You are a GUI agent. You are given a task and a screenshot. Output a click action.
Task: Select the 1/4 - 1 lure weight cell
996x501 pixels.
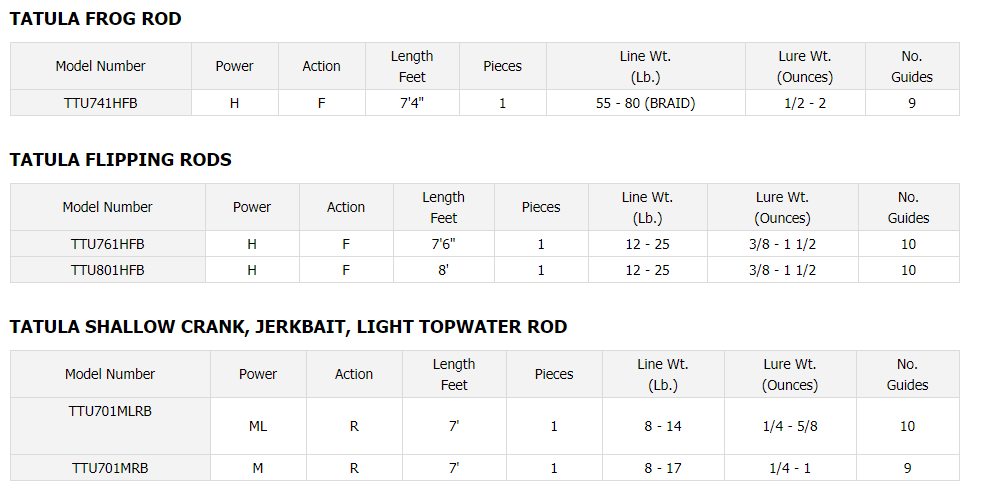790,467
